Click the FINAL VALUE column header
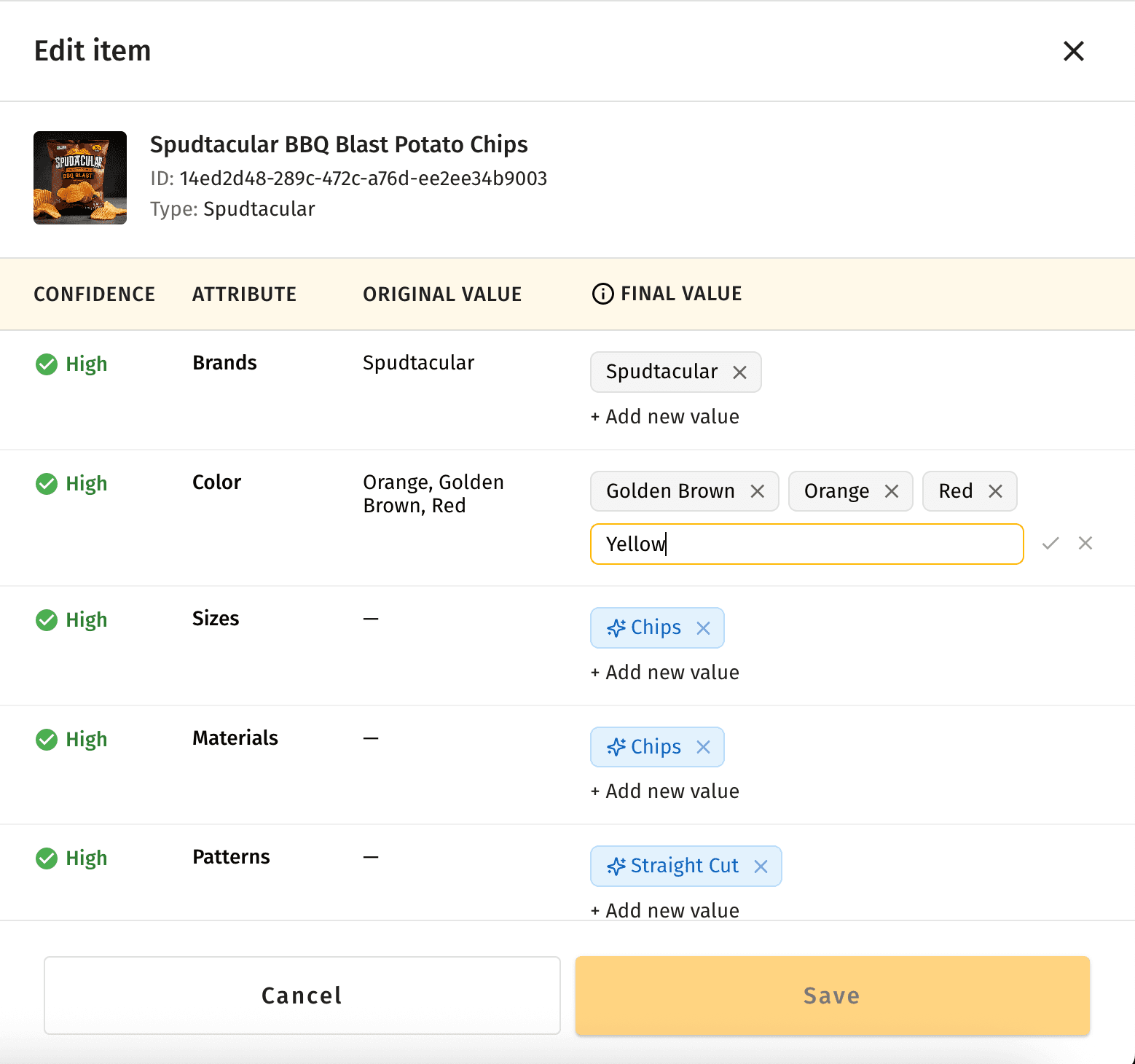Screen dimensions: 1135x1064 pos(681,294)
